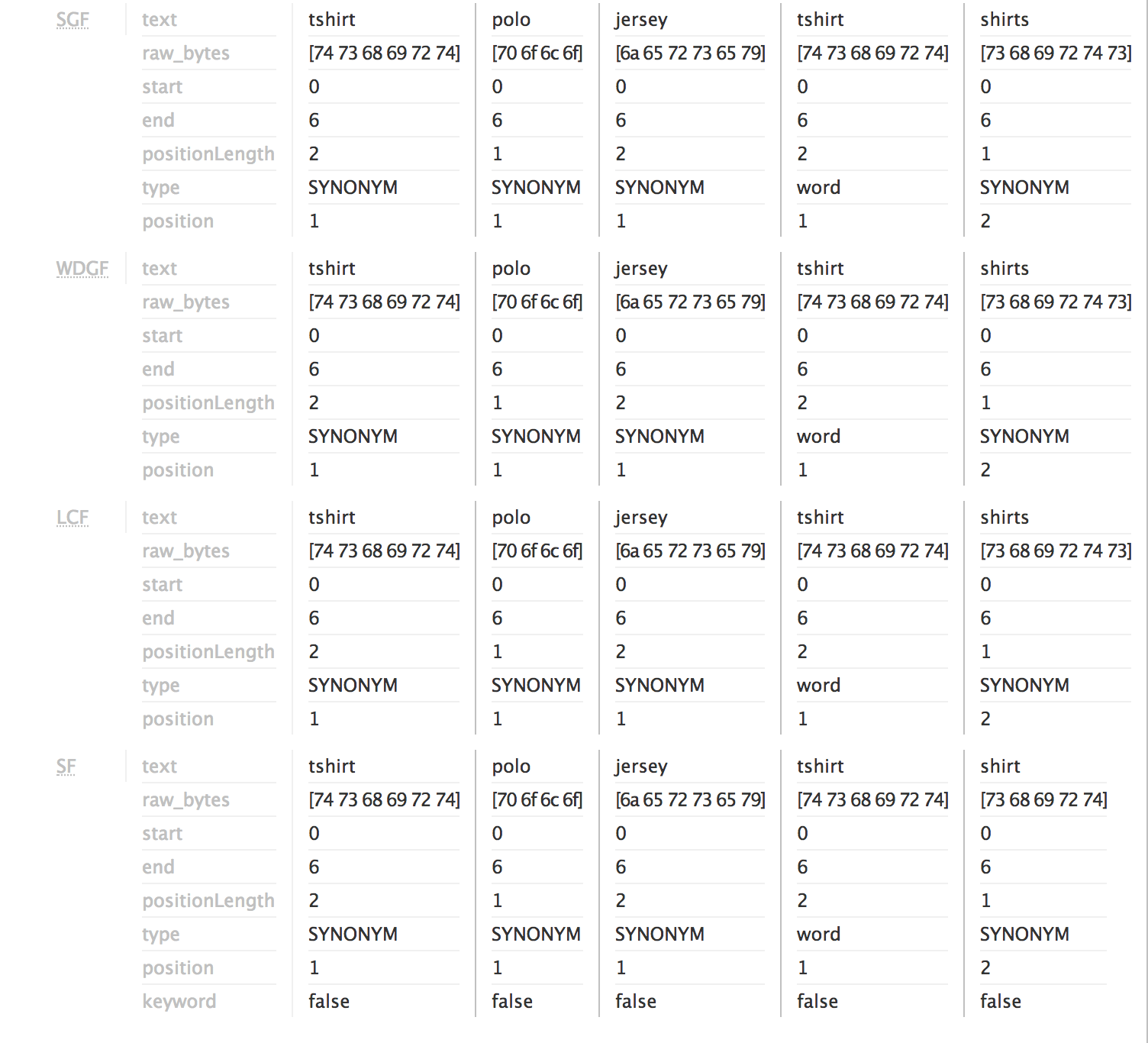The image size is (1148, 1043).
Task: Select 'type' row label in LCF section
Action: click(x=161, y=686)
